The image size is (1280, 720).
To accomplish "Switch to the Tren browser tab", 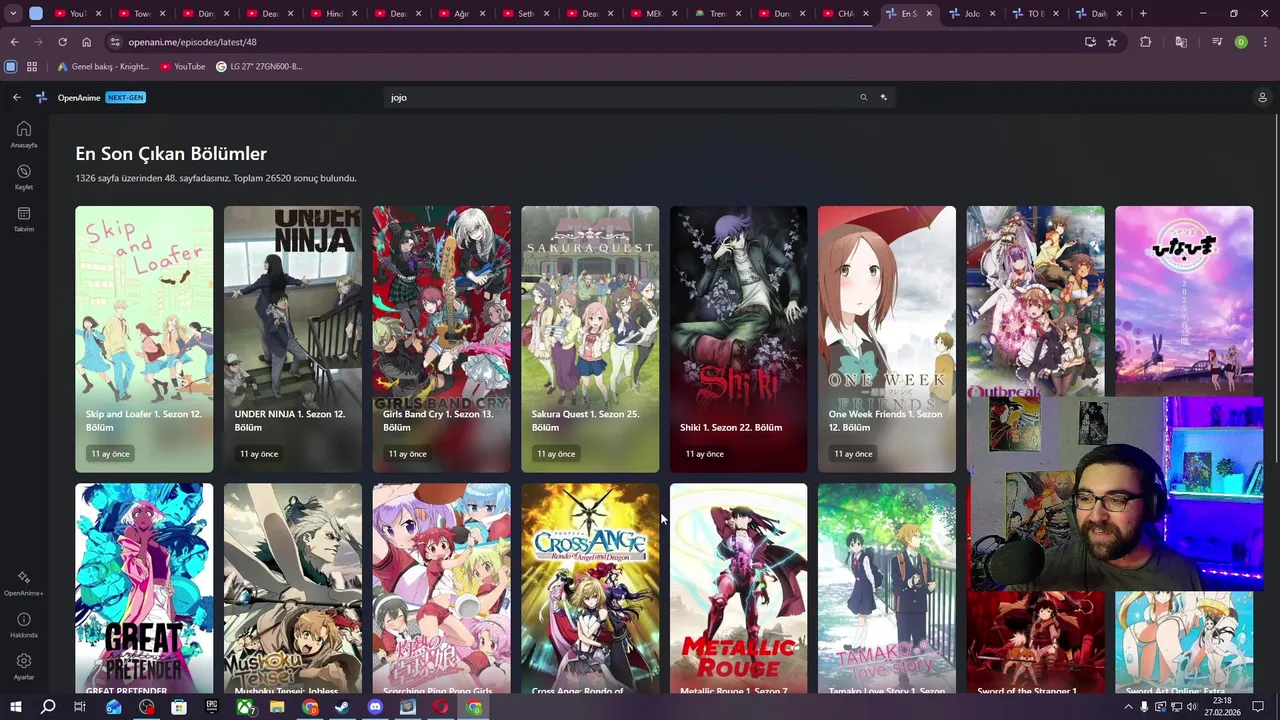I will click(x=715, y=14).
